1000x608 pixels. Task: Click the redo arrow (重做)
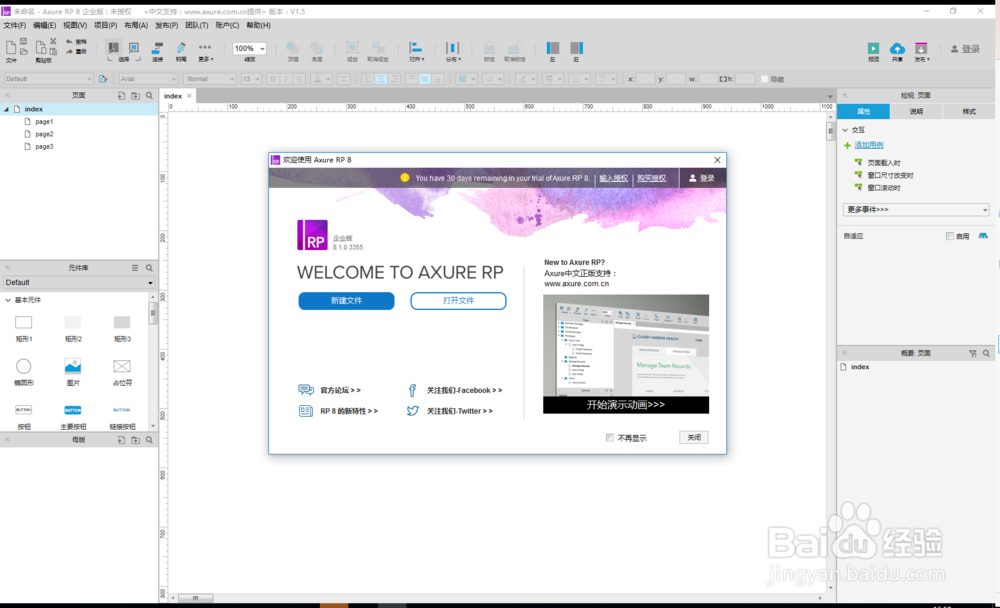(x=70, y=52)
